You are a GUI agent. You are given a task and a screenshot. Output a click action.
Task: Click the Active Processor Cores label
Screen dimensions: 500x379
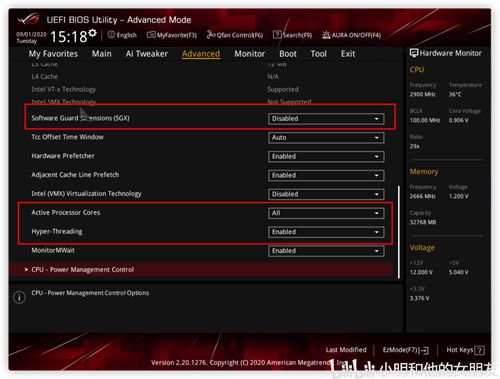[x=66, y=212]
